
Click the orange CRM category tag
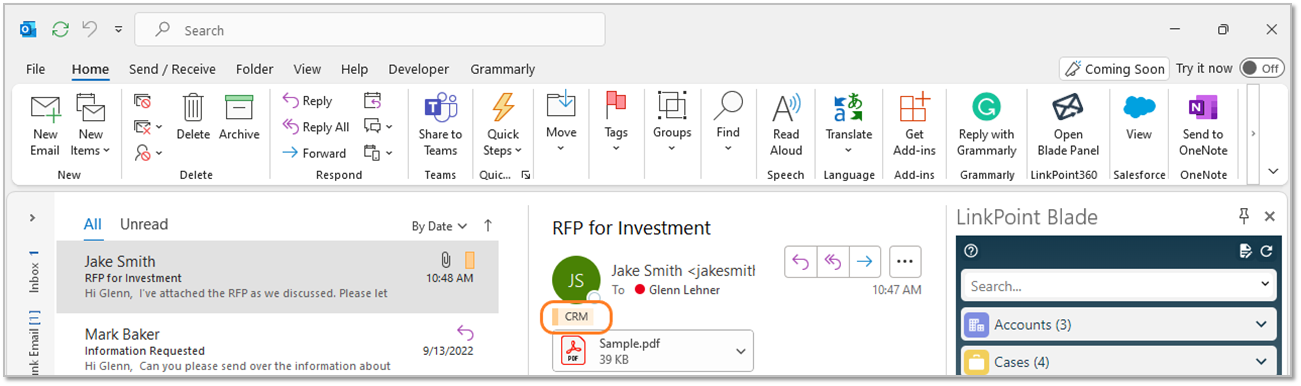[x=572, y=316]
